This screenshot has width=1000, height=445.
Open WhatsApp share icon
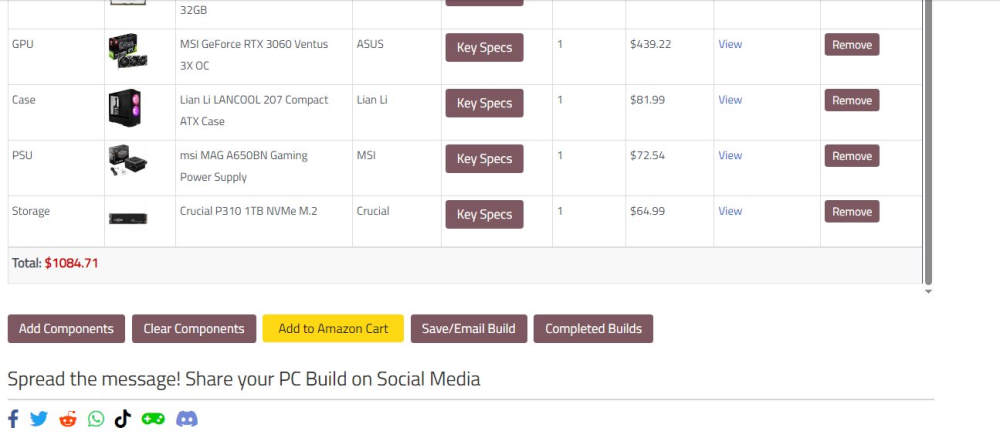pyautogui.click(x=96, y=419)
